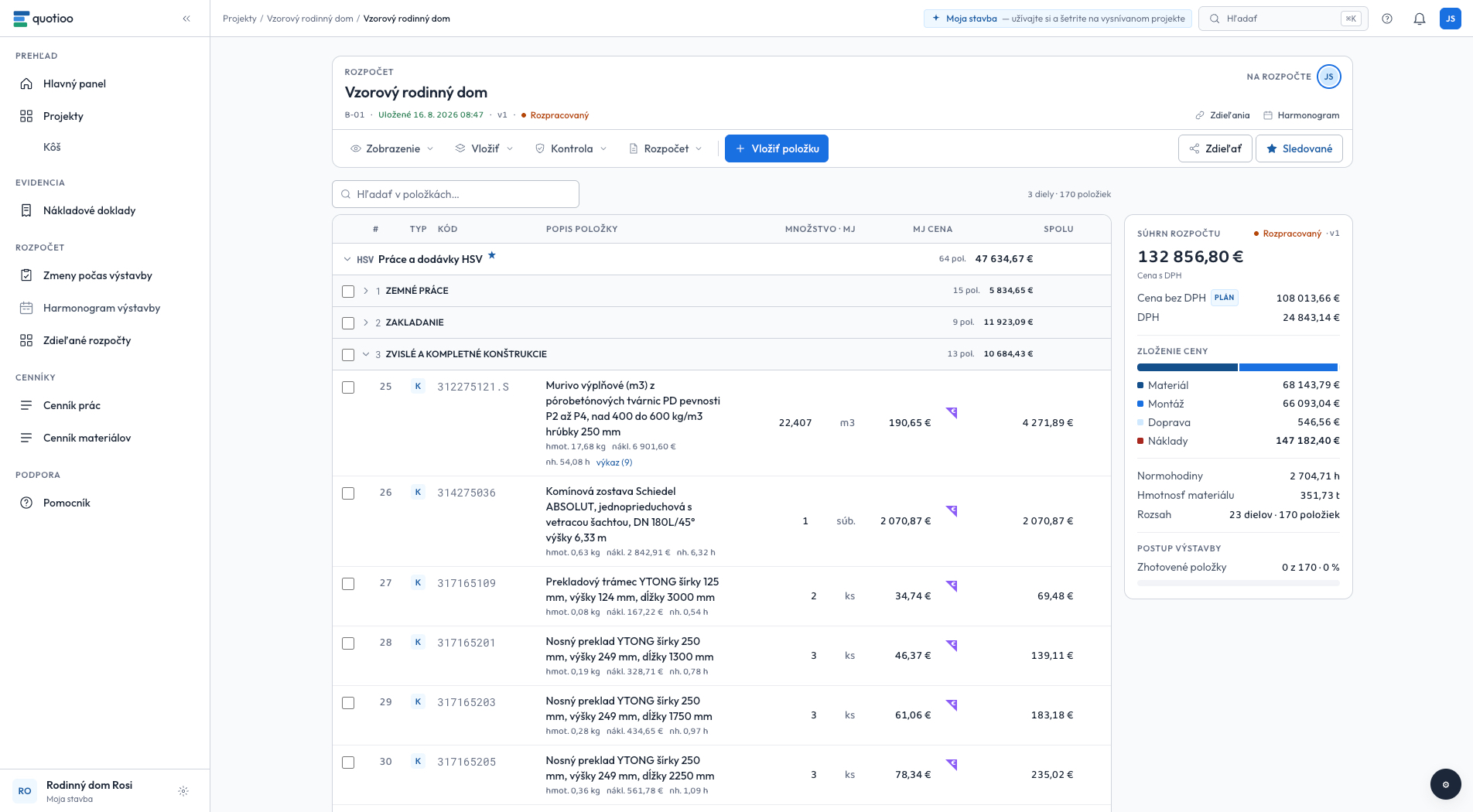
Task: Click K type badge on row 25
Action: click(x=418, y=387)
